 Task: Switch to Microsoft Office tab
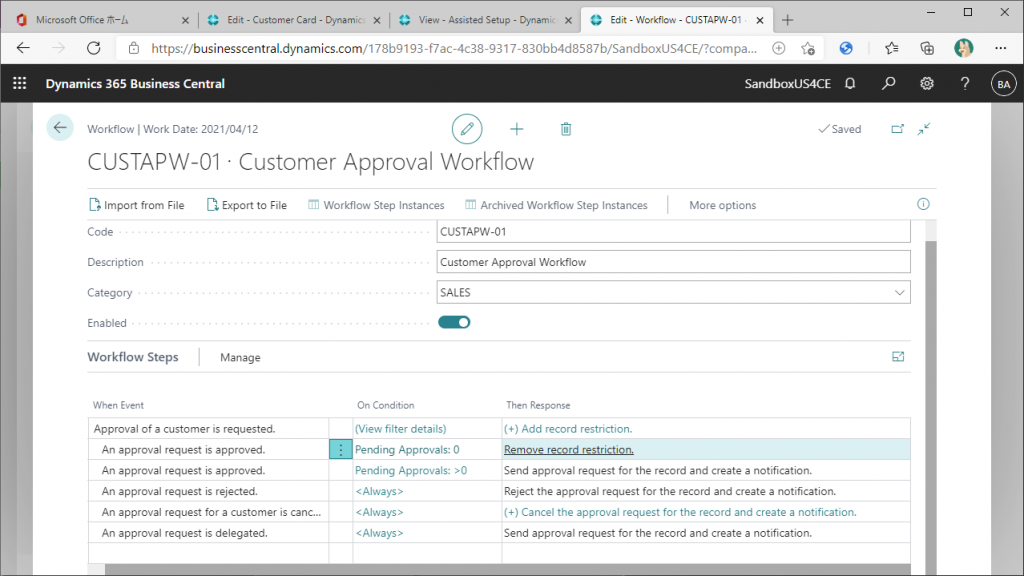103,20
